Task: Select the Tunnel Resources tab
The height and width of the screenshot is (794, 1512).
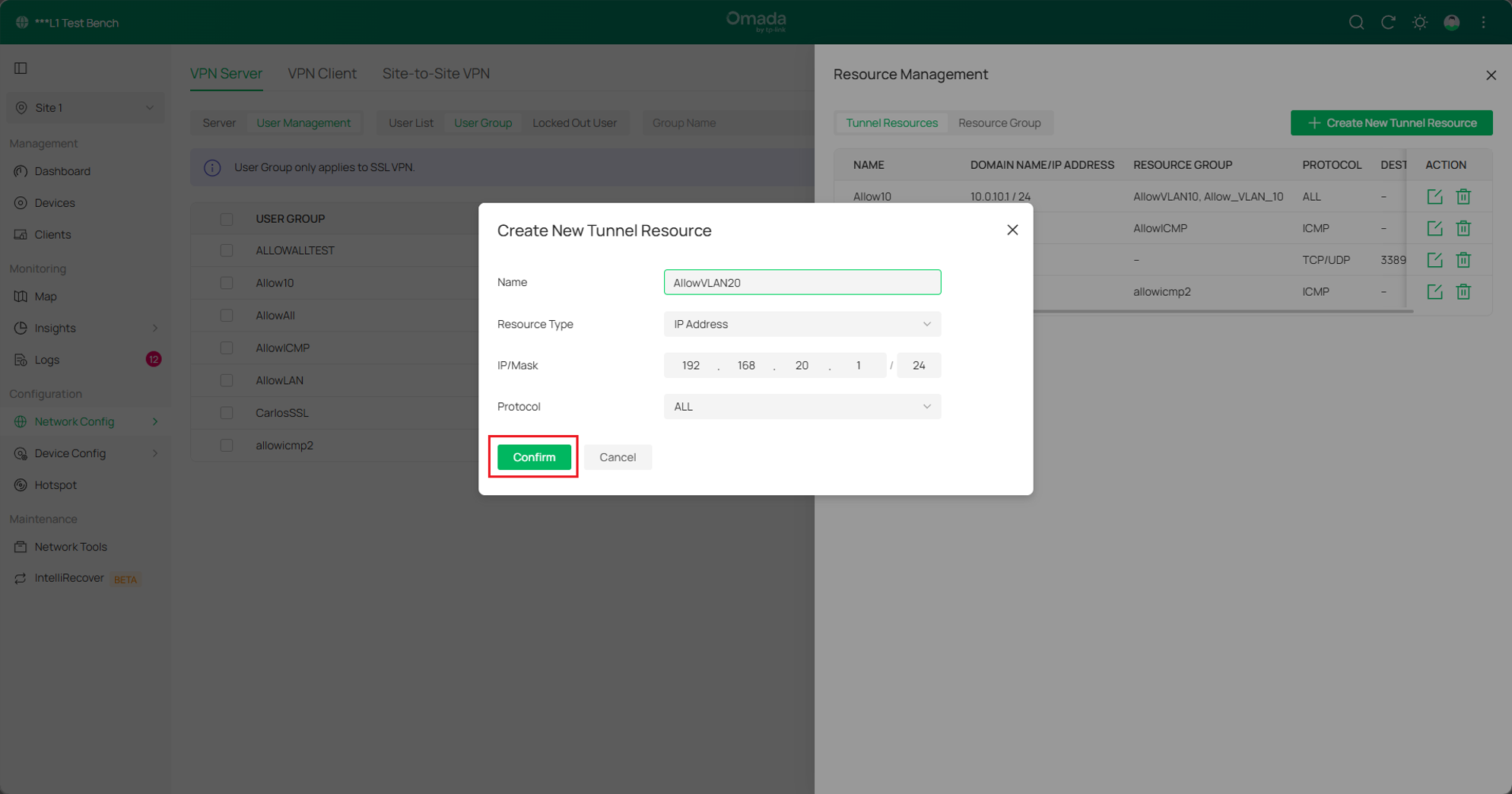Action: tap(891, 122)
